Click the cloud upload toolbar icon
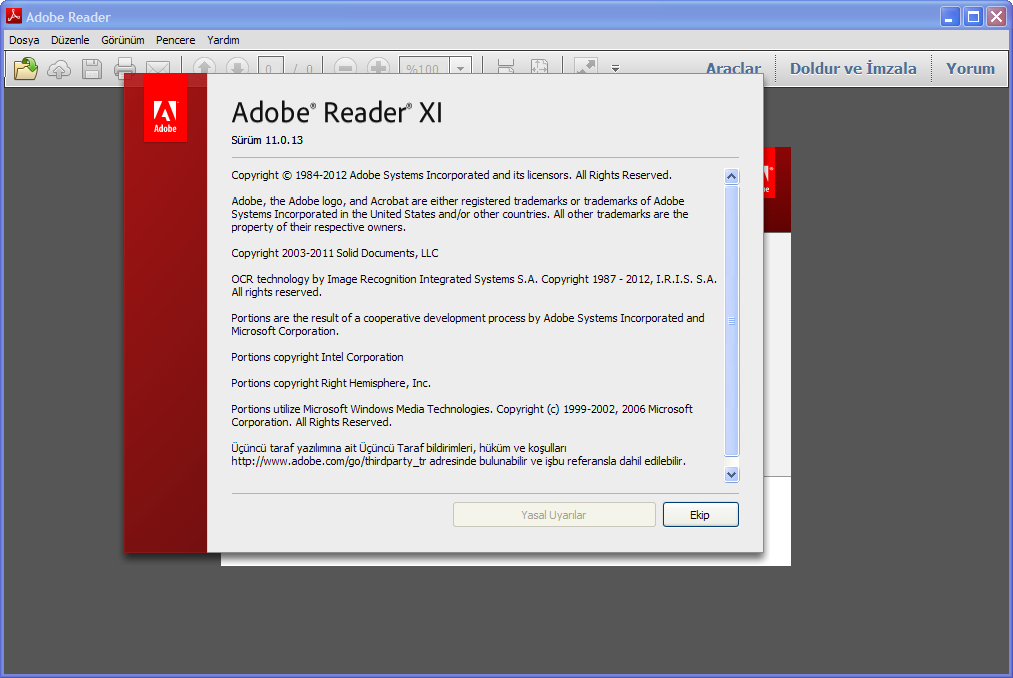Image resolution: width=1013 pixels, height=678 pixels. point(59,69)
